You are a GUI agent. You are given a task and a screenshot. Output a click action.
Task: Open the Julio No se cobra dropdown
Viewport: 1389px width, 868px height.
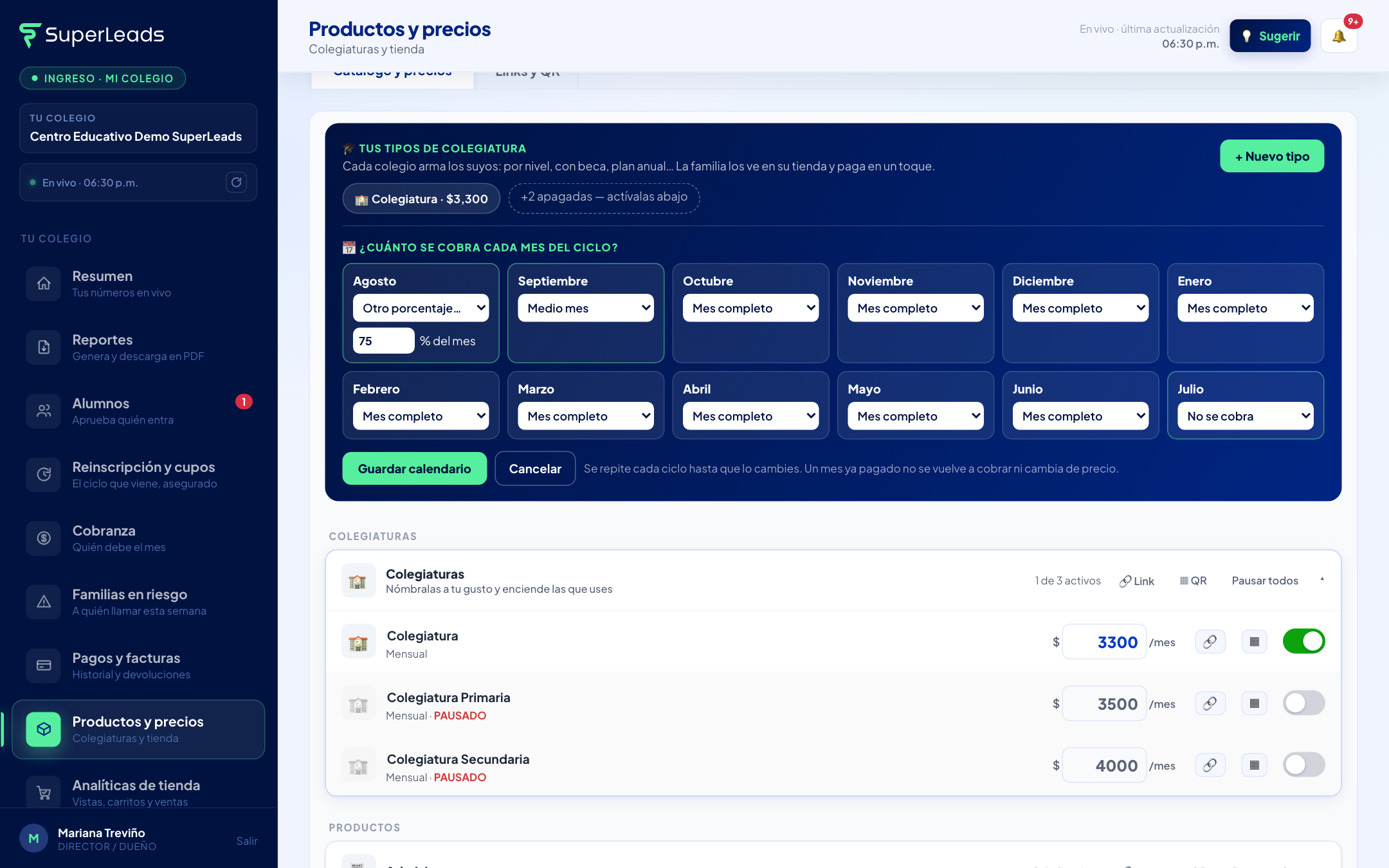(1246, 416)
